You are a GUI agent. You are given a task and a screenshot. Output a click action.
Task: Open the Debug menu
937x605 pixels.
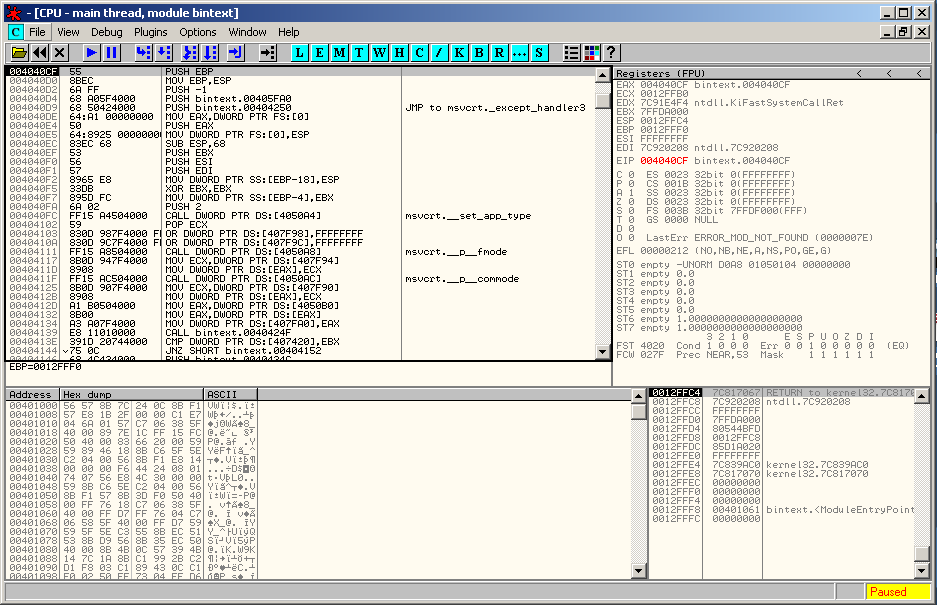[107, 32]
